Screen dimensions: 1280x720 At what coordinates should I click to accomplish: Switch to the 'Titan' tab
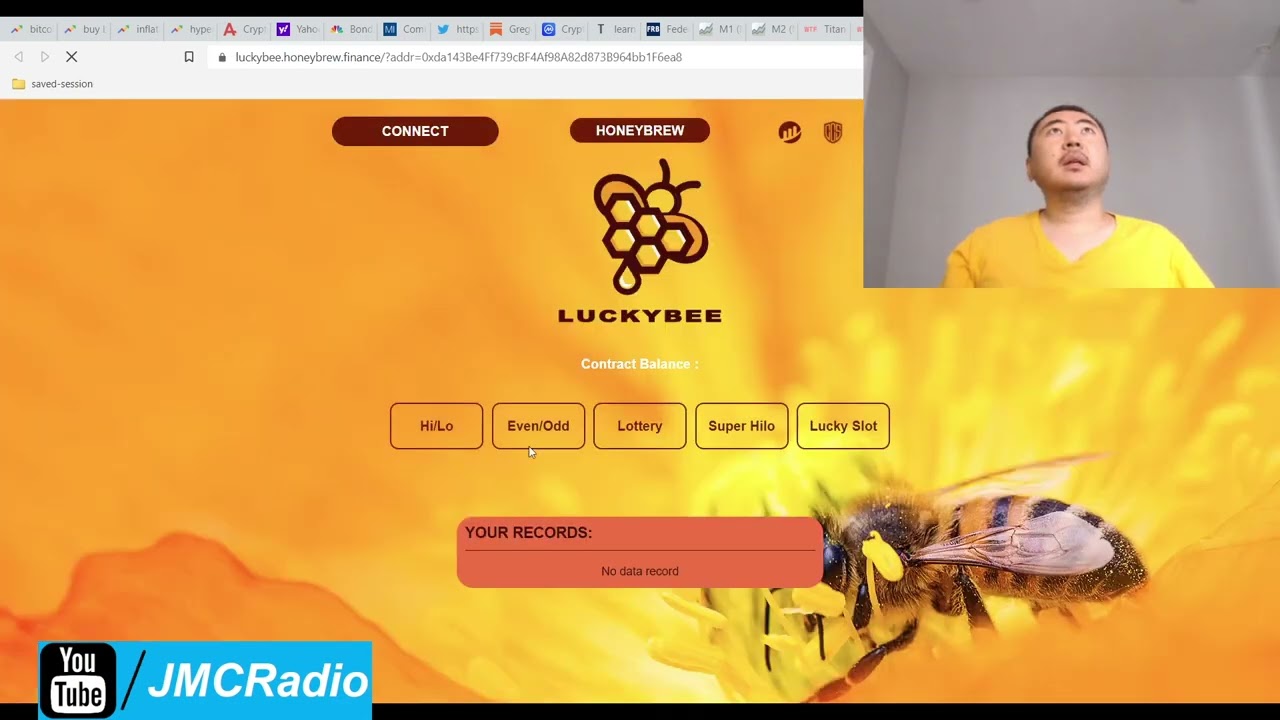point(827,29)
